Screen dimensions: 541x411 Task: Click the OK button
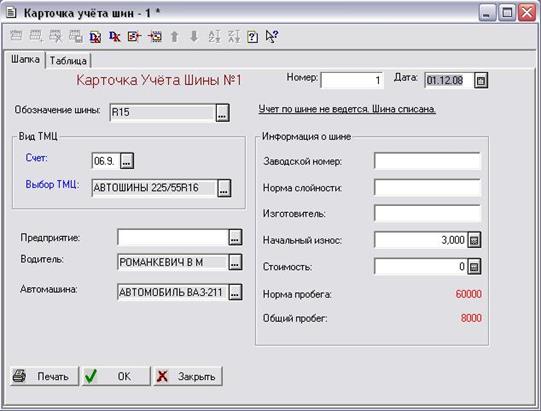116,376
